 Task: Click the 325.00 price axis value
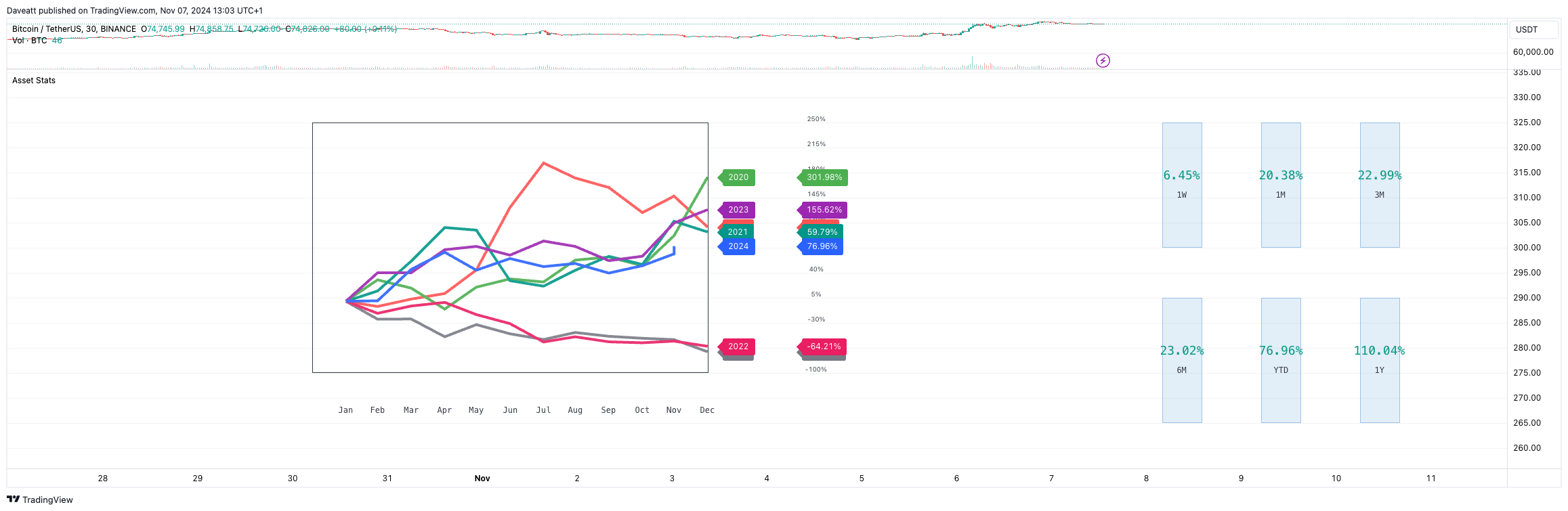point(1527,123)
